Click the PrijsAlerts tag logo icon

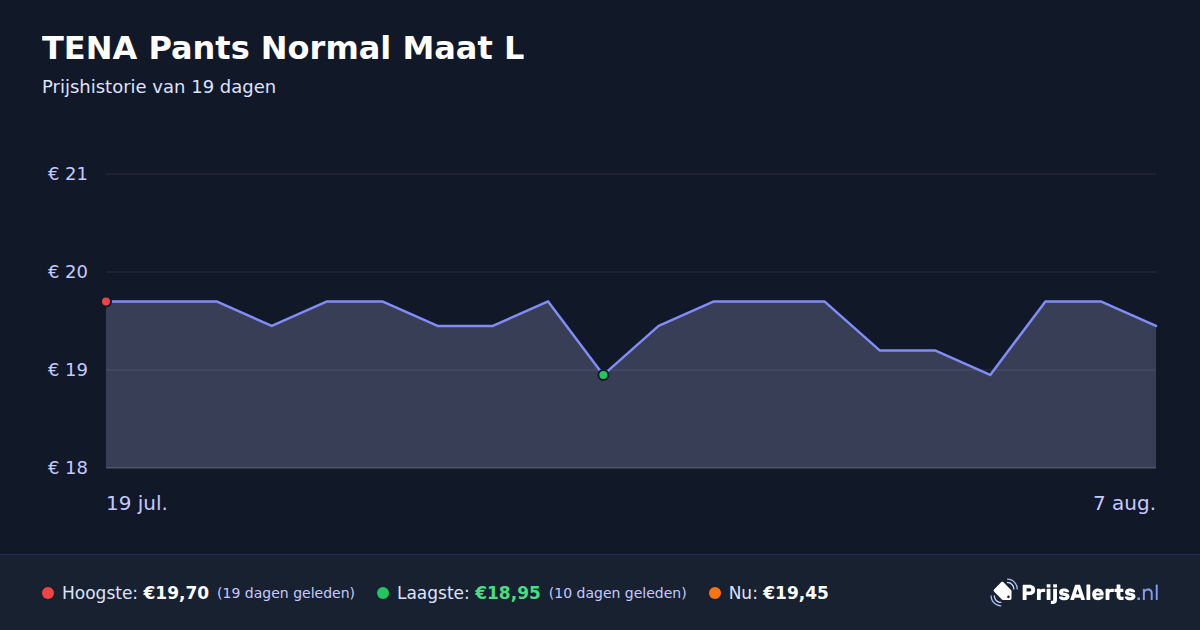point(1003,593)
